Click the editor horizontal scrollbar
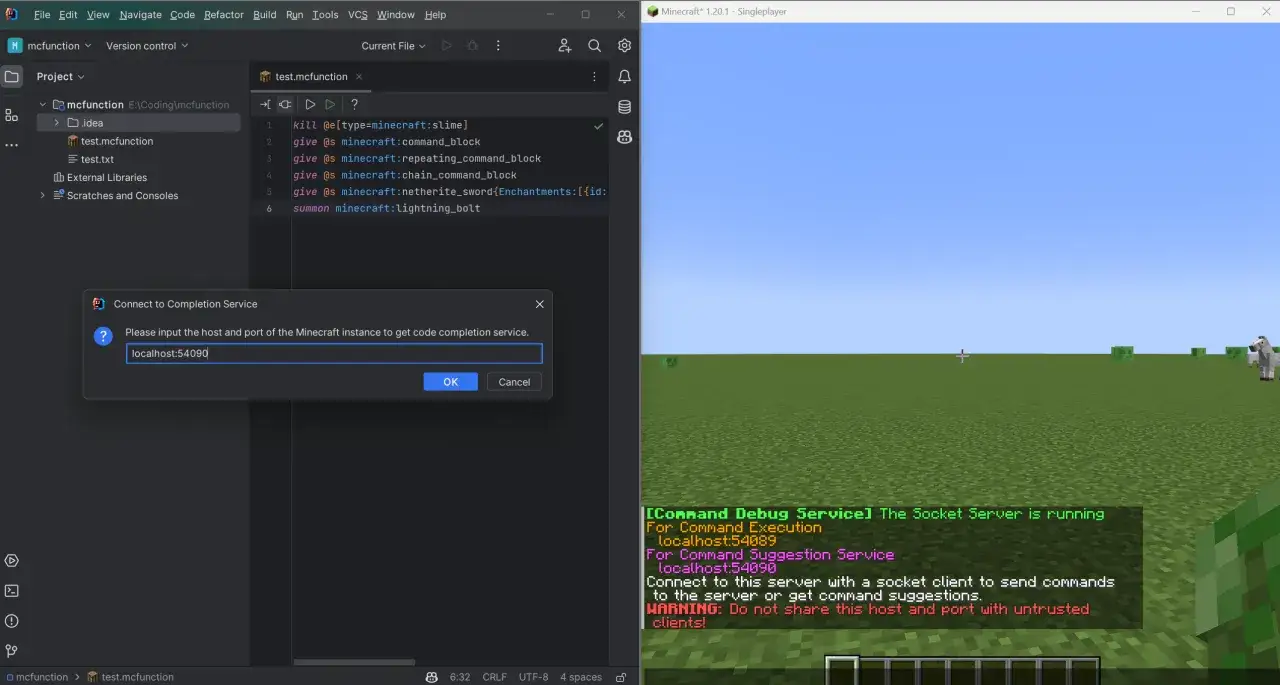Image resolution: width=1280 pixels, height=685 pixels. (355, 662)
